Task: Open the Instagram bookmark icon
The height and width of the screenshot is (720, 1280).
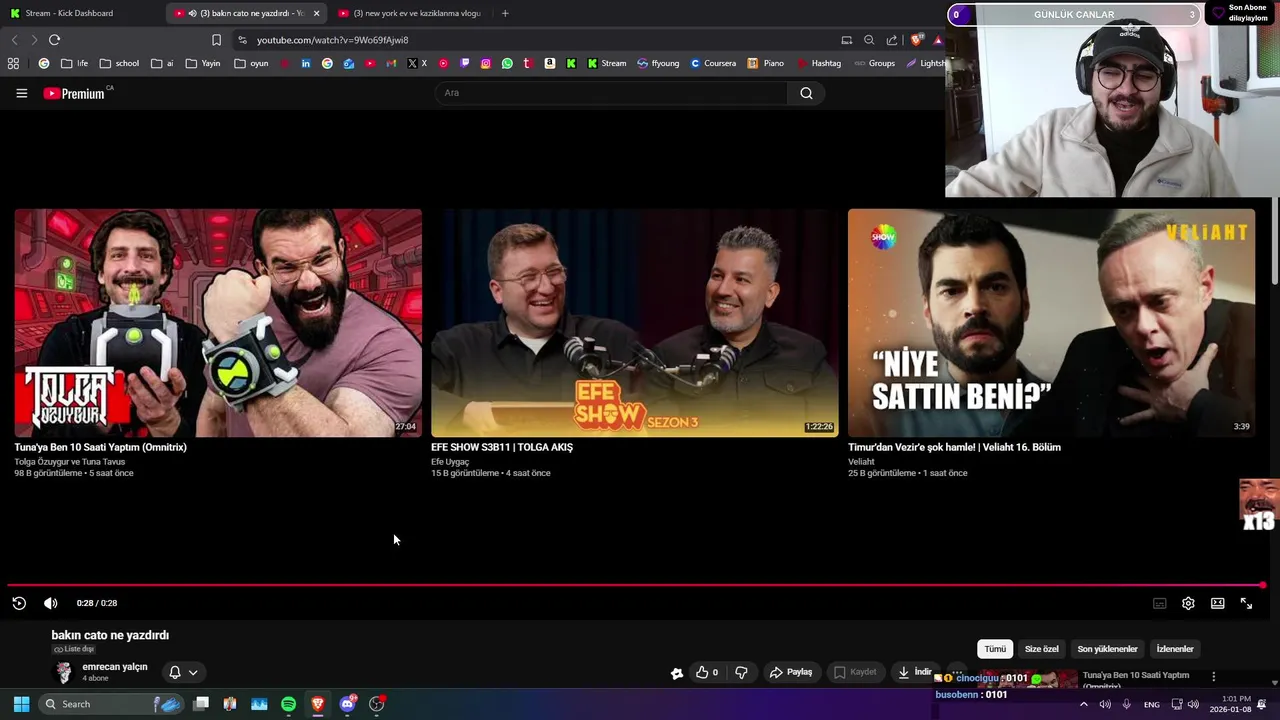Action: coord(486,63)
